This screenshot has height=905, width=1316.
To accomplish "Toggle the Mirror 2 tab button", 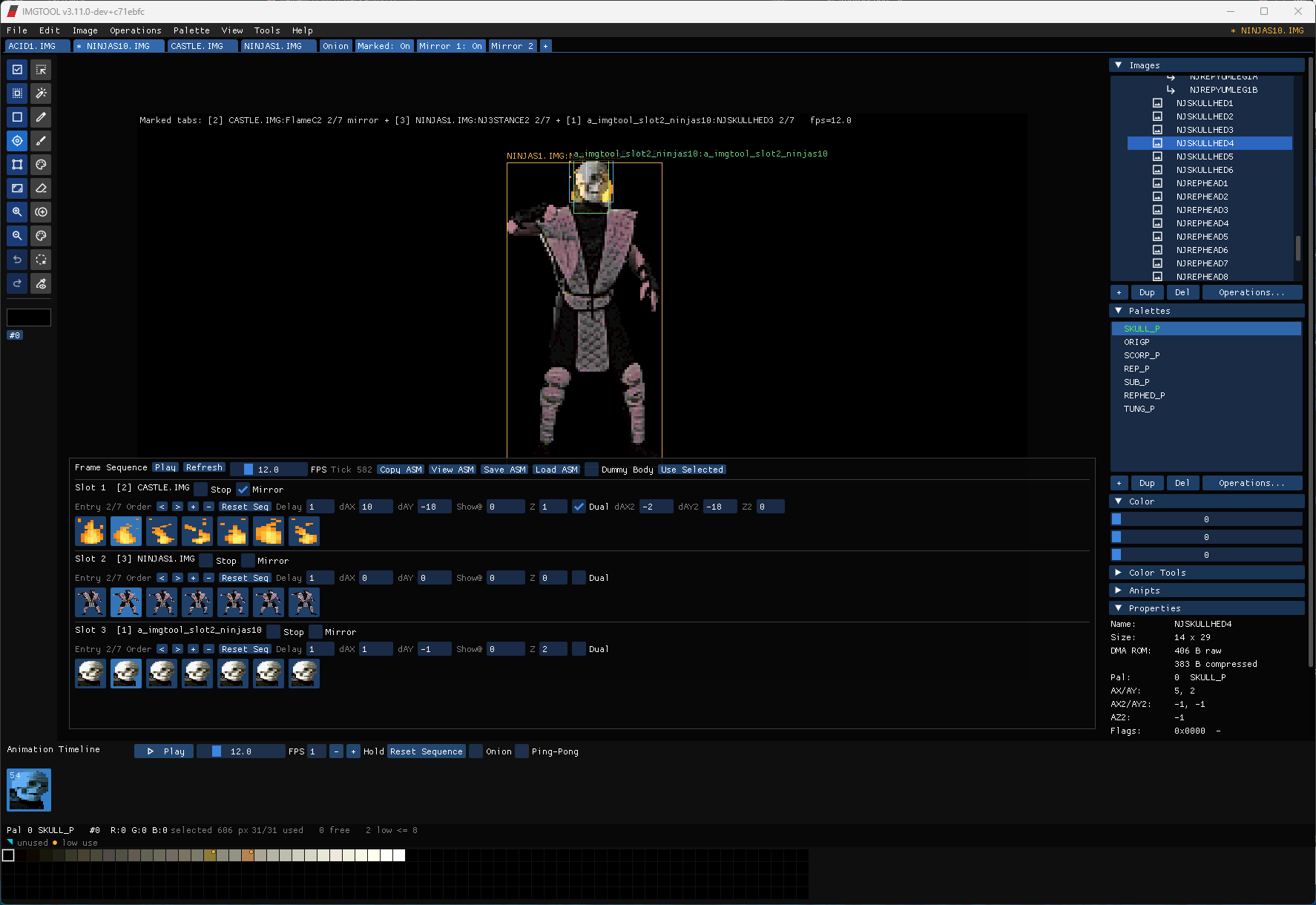I will (x=513, y=46).
